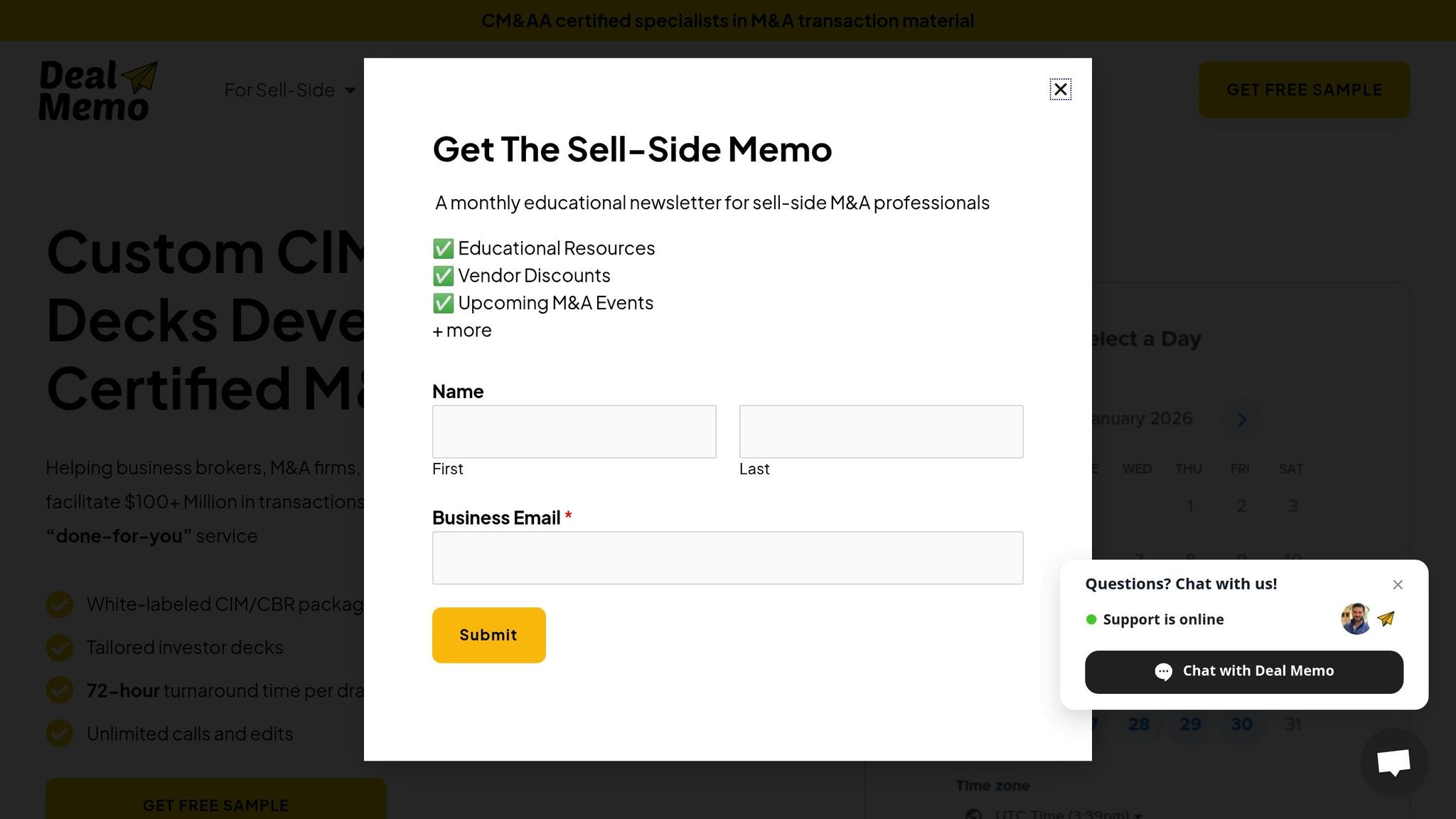Open the chat bubble launcher icon
This screenshot has height=819, width=1456.
tap(1393, 761)
